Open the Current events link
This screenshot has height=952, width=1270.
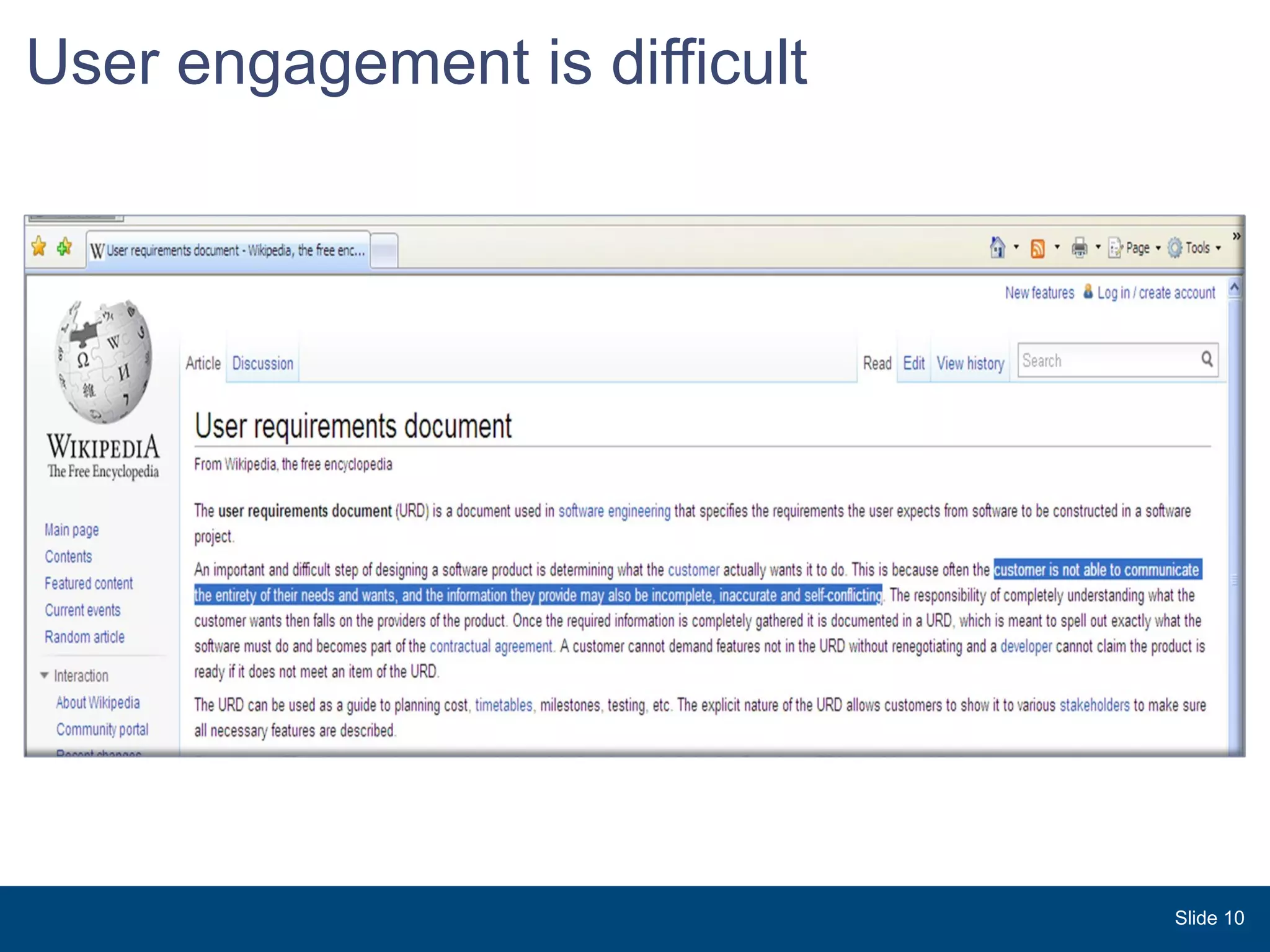click(x=82, y=610)
